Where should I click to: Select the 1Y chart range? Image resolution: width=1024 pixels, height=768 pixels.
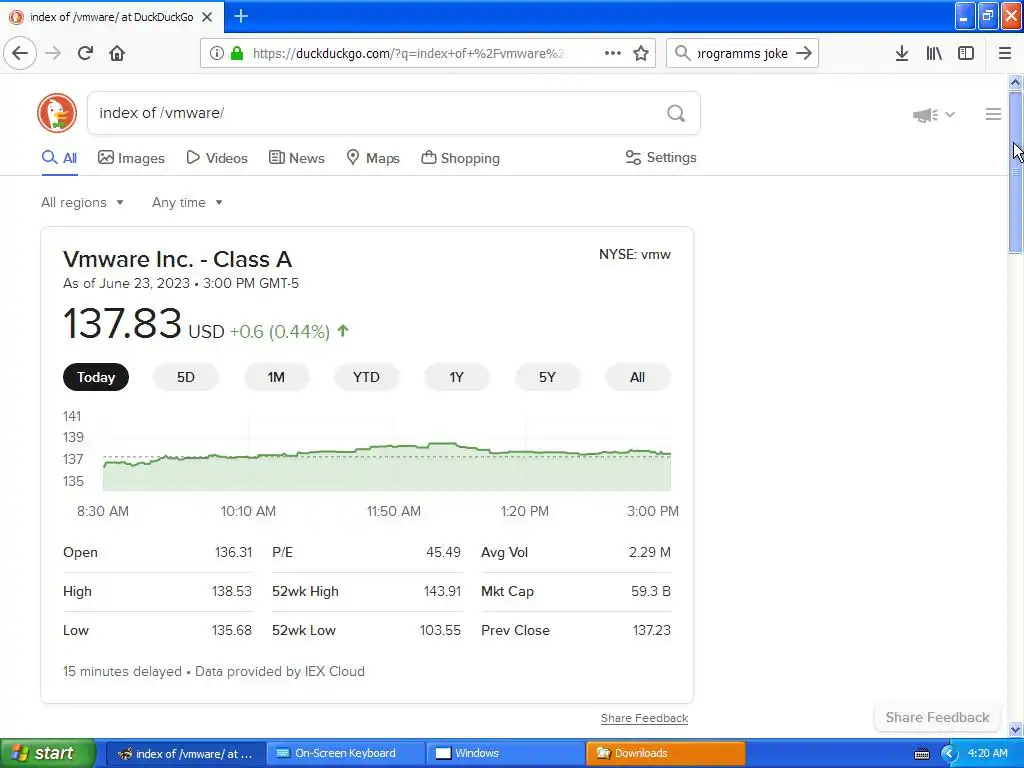[456, 377]
